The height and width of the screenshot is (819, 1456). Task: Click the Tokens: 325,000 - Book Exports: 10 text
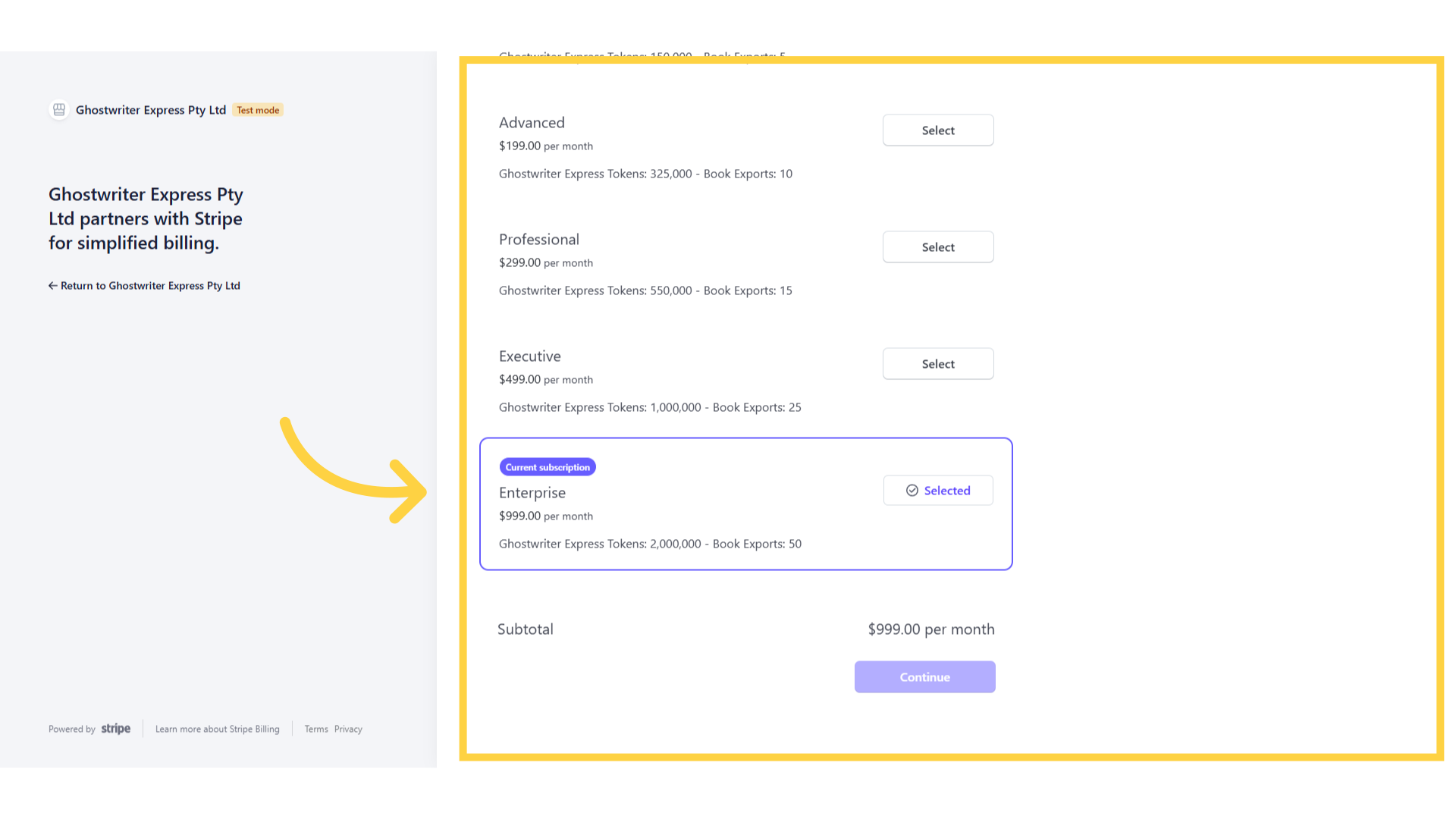coord(645,174)
